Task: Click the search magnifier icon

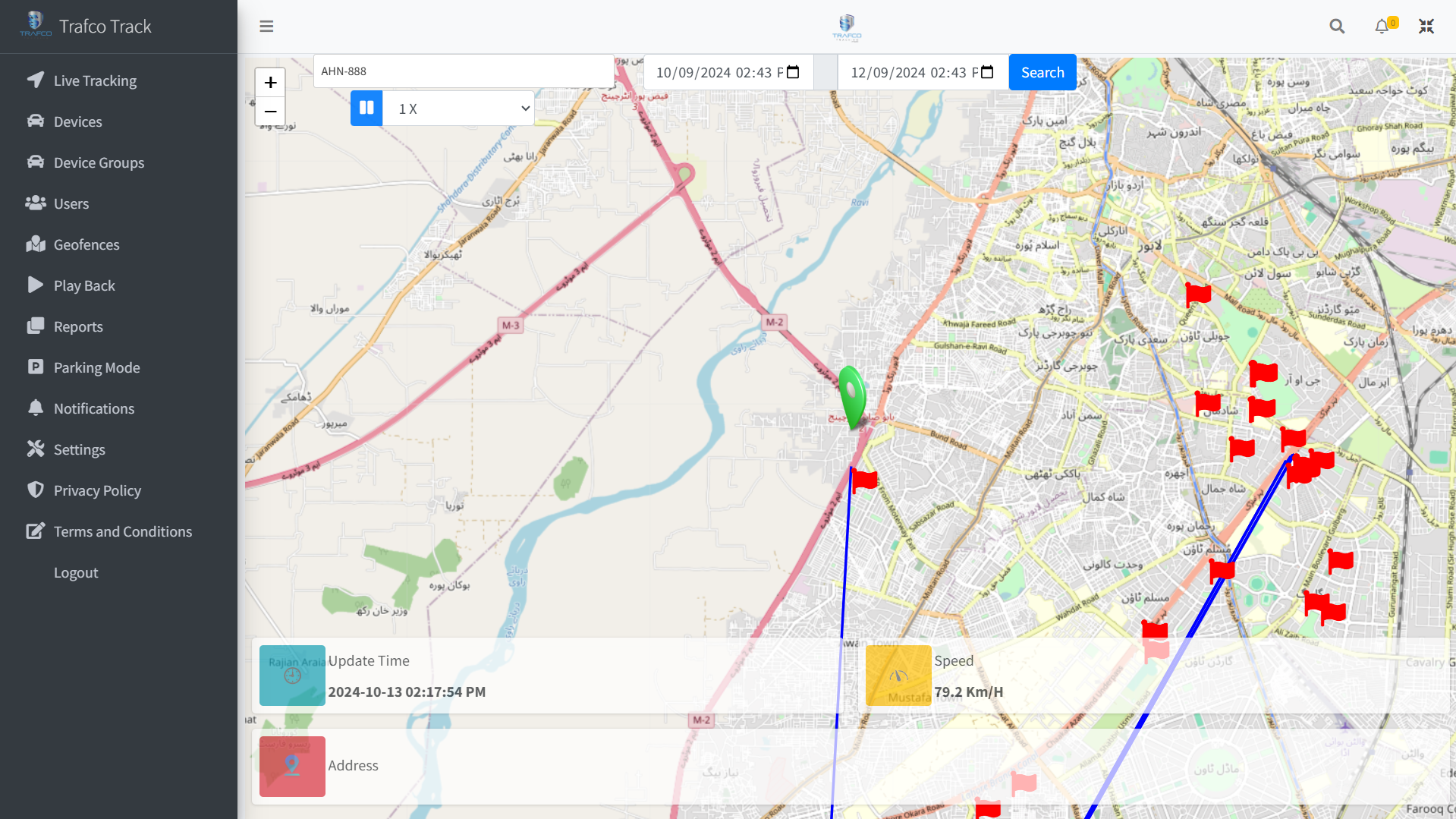Action: (x=1336, y=26)
